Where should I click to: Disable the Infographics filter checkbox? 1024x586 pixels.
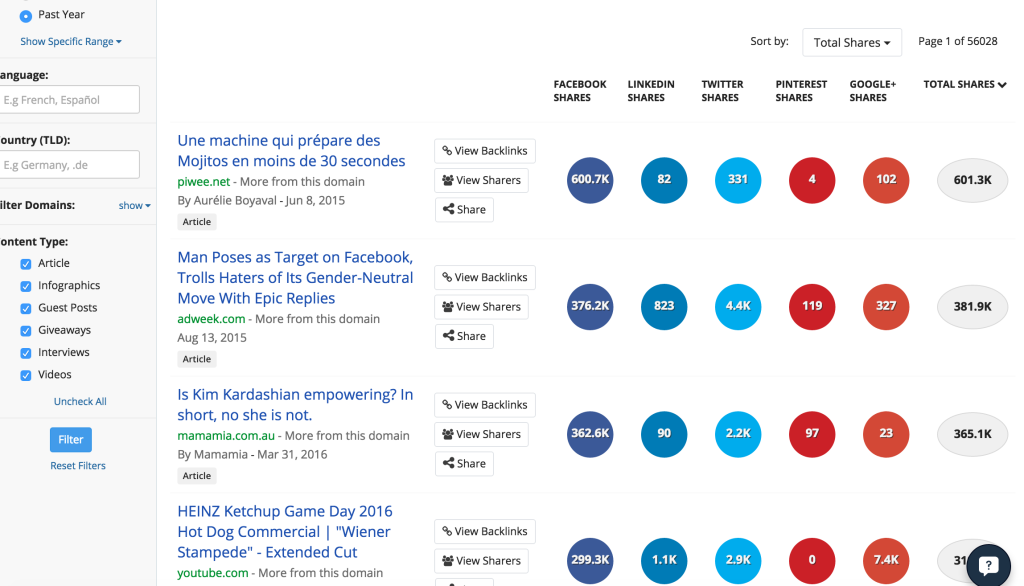(24, 285)
